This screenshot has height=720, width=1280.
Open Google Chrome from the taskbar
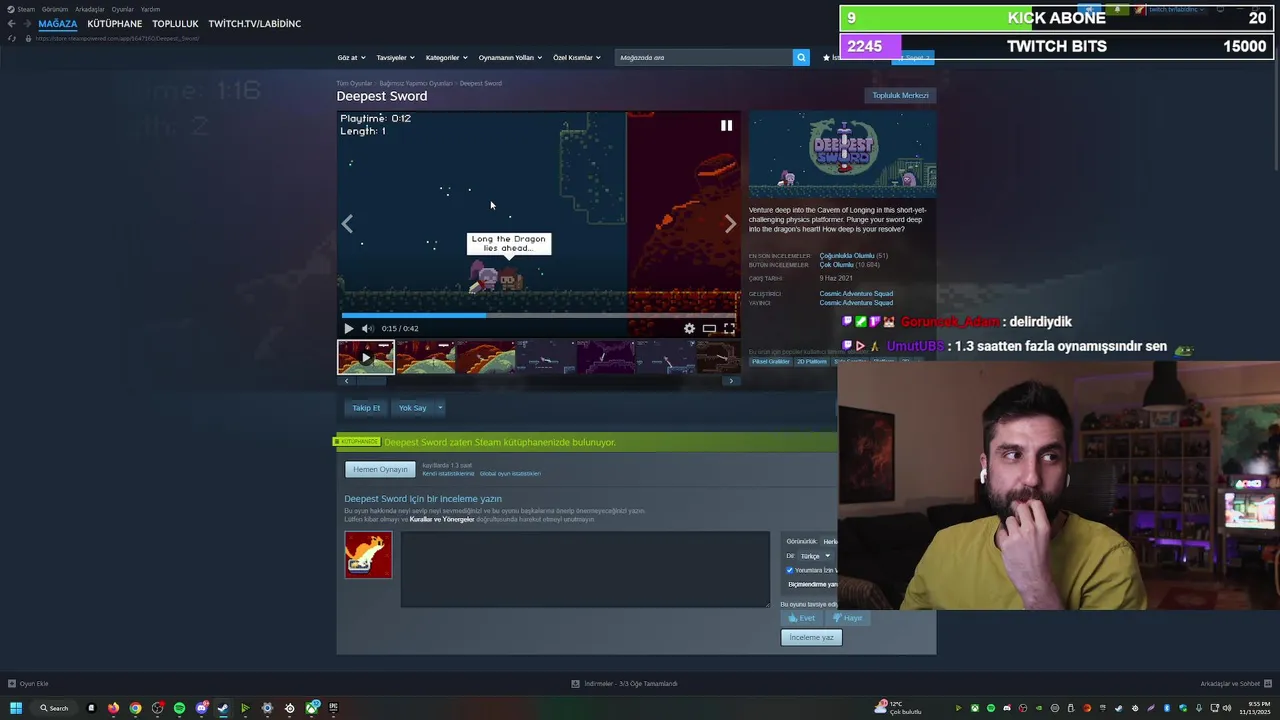(135, 708)
